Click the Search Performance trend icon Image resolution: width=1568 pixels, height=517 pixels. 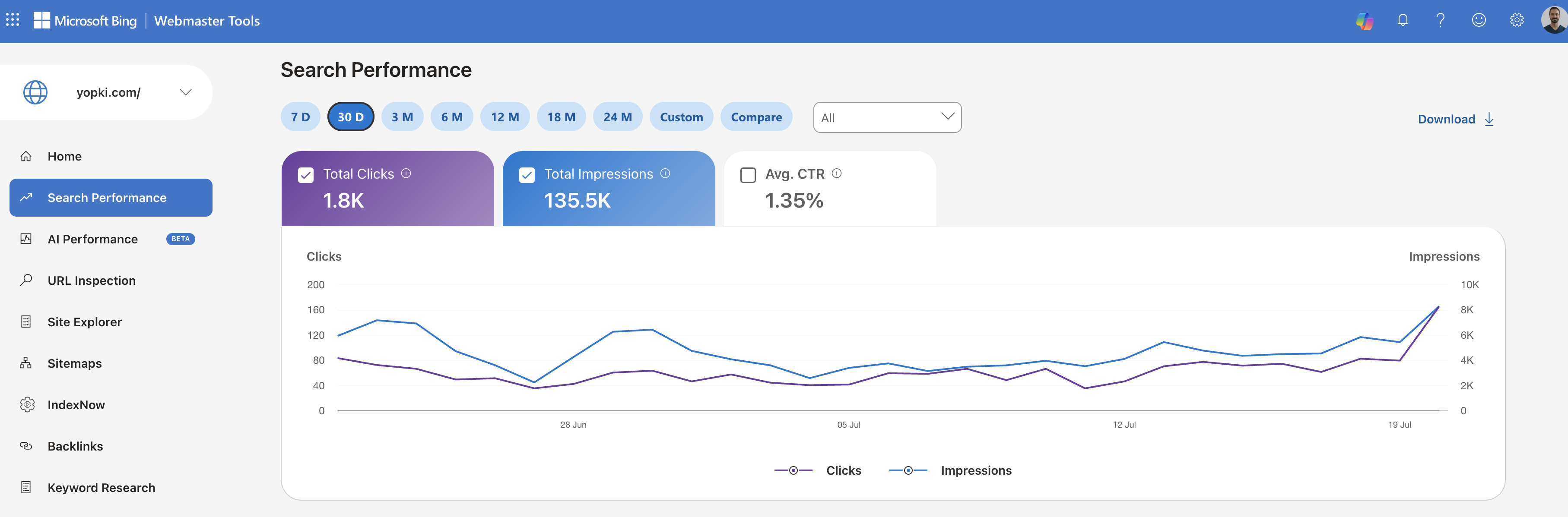click(x=25, y=198)
